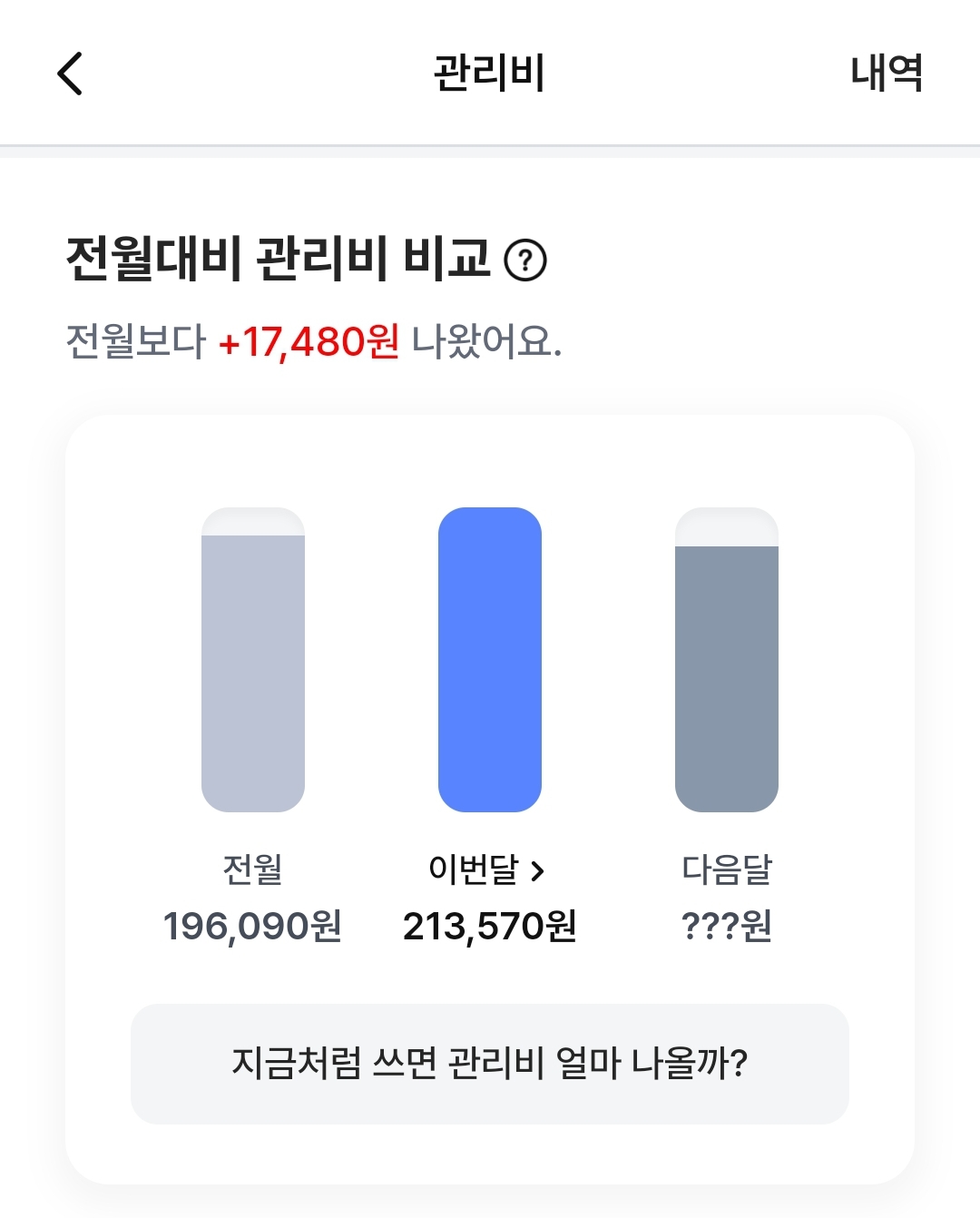This screenshot has height=1218, width=980.
Task: Click the 전월 label under the chart
Action: click(252, 869)
